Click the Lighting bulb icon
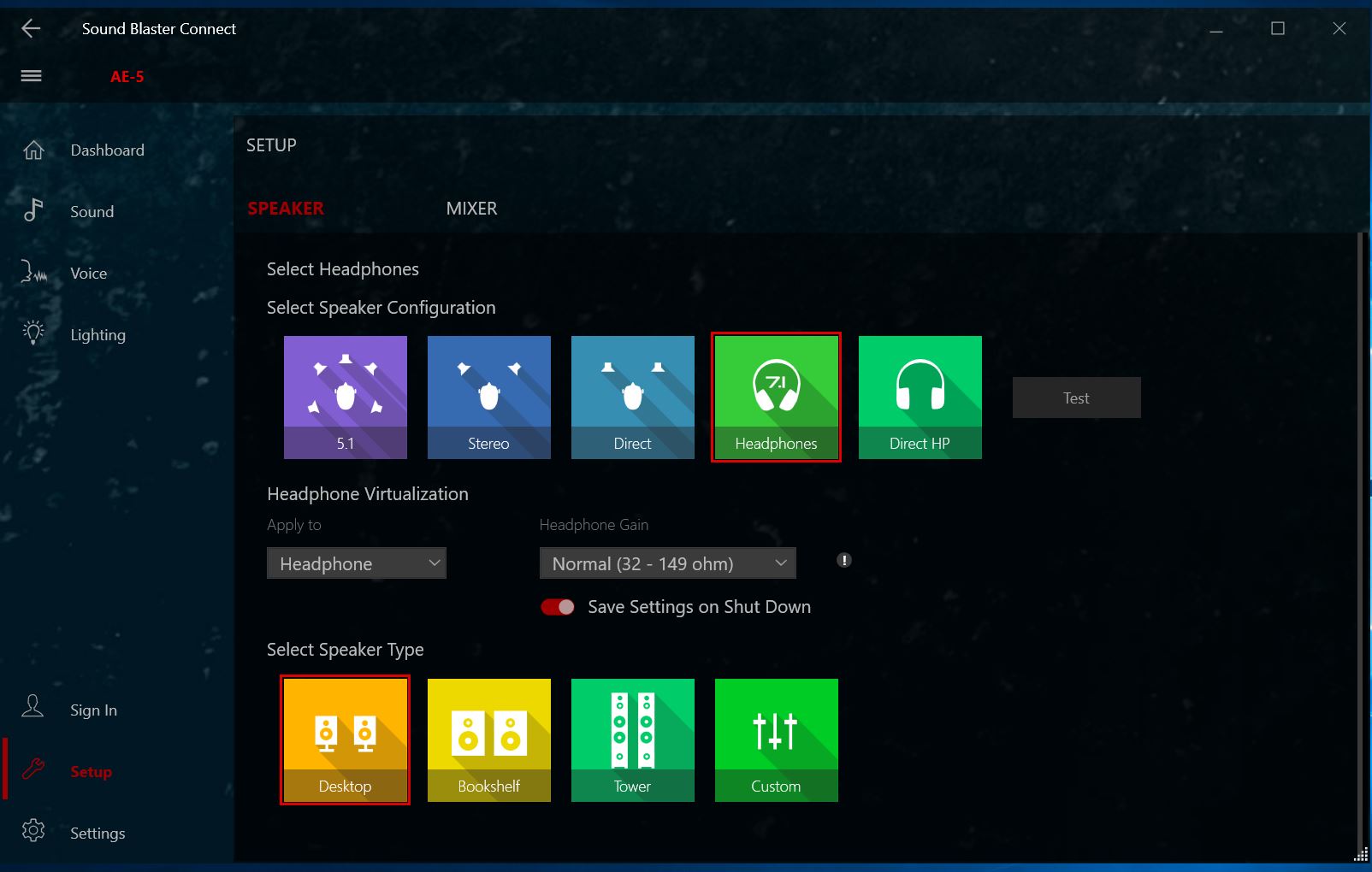The height and width of the screenshot is (872, 1372). (x=33, y=333)
